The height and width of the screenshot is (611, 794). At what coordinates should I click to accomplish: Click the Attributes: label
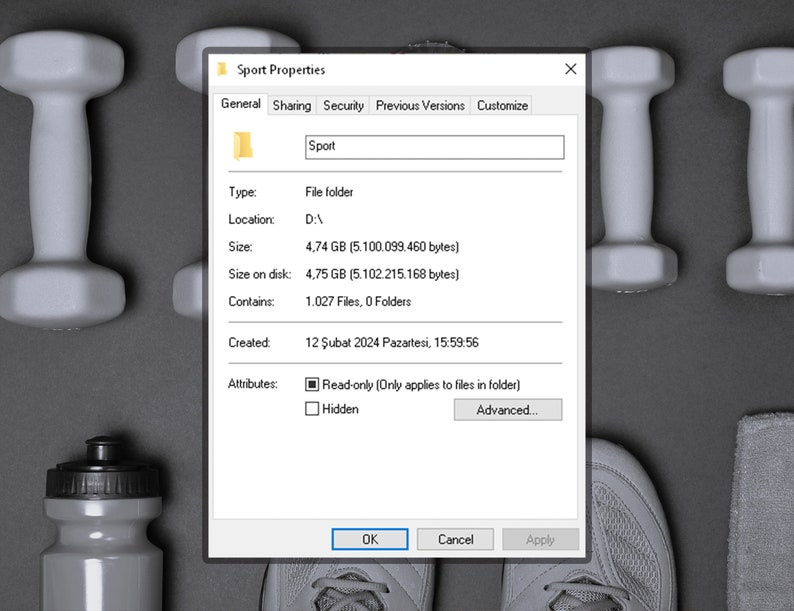coord(253,384)
